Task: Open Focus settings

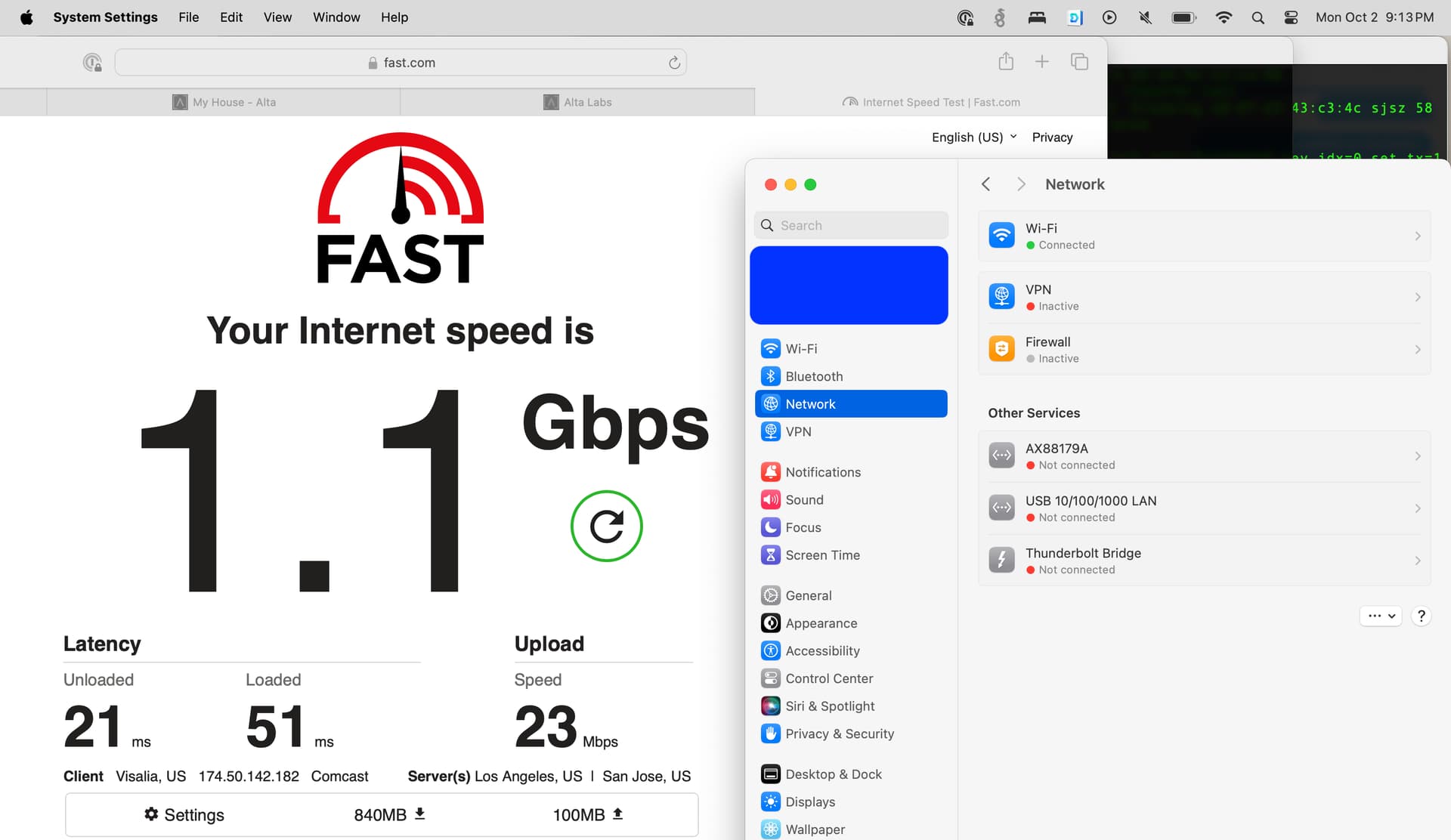Action: [x=851, y=527]
